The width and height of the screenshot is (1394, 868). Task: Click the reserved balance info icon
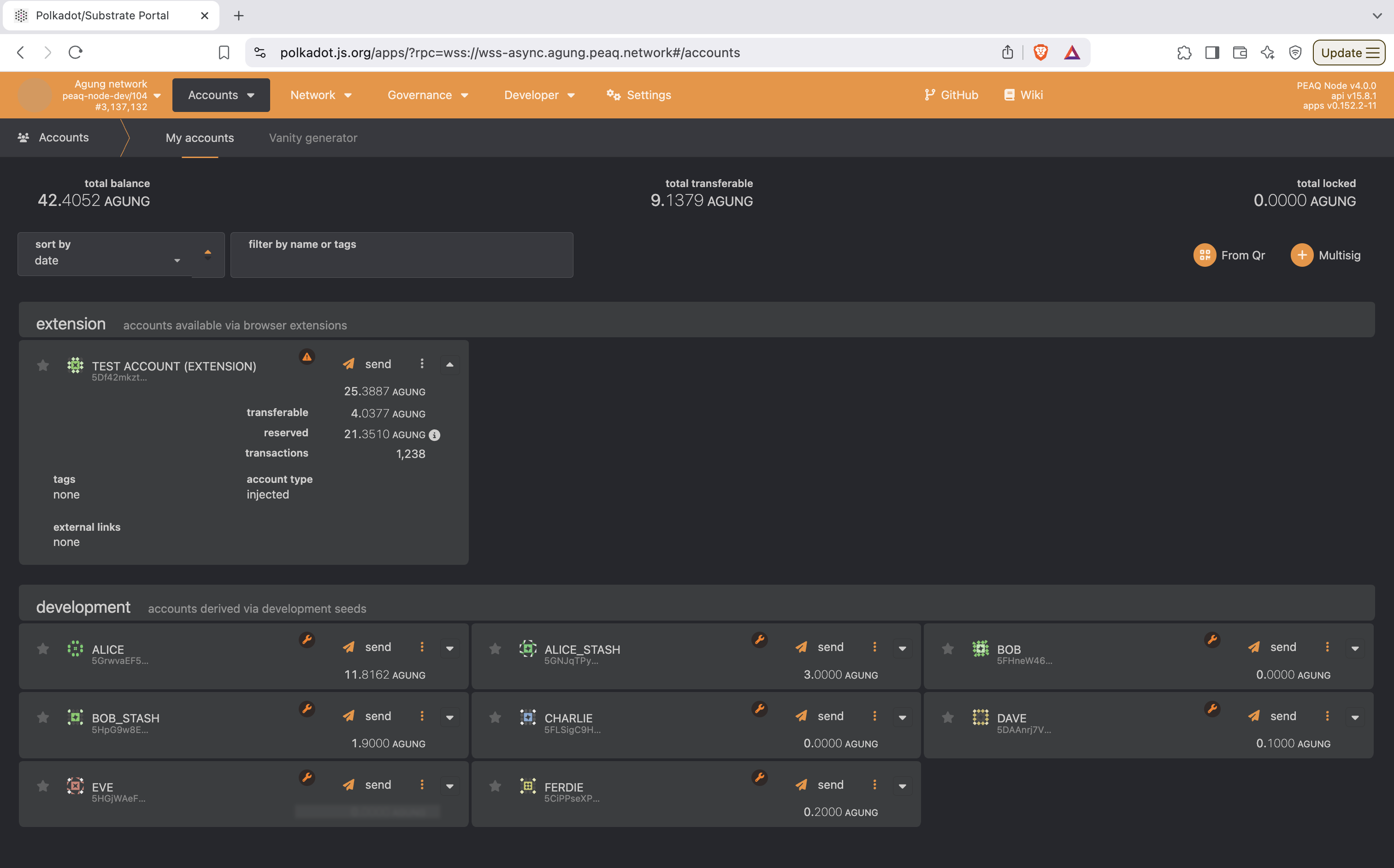435,435
